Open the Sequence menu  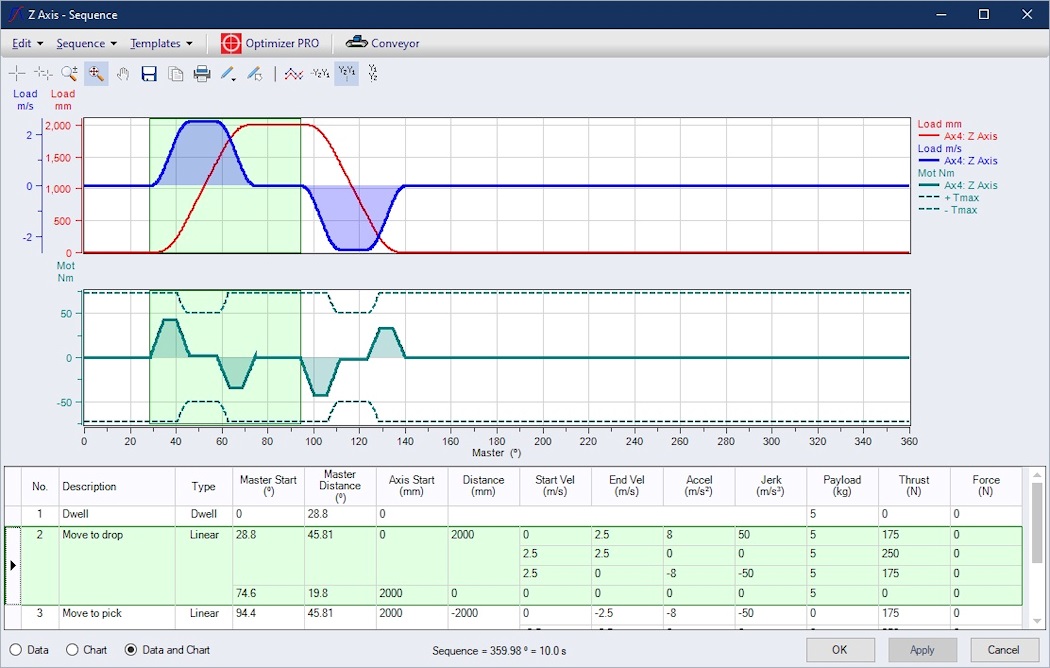[86, 43]
